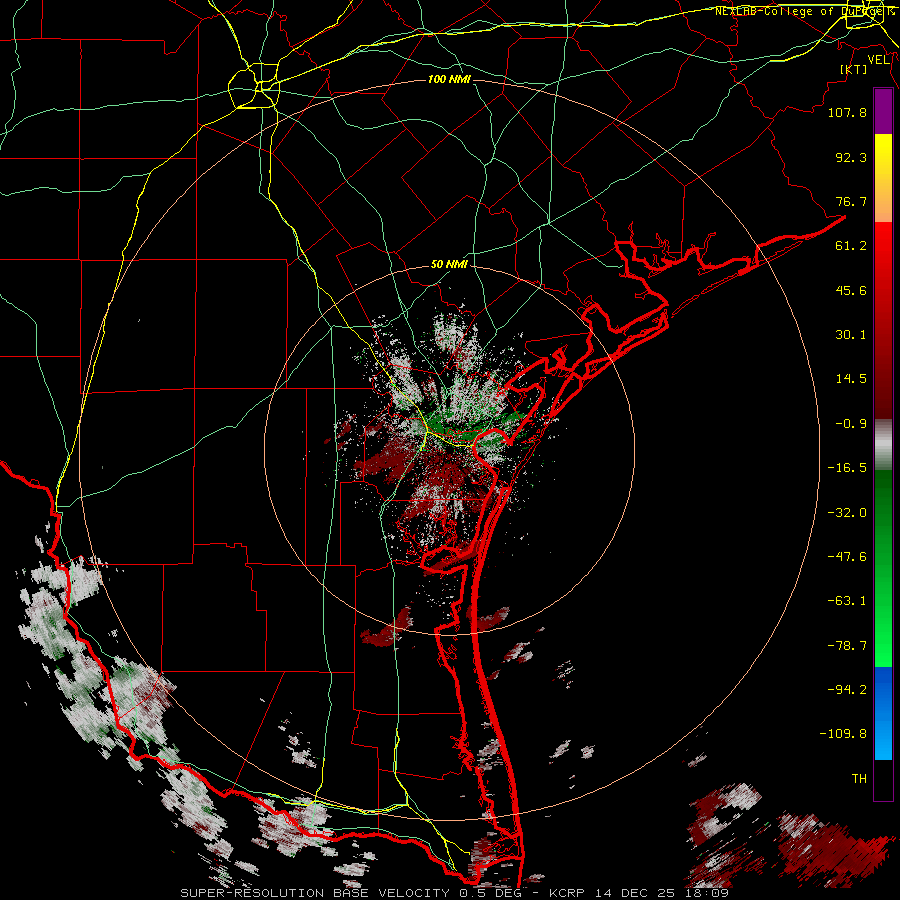This screenshot has height=900, width=900.
Task: Click the -94.2 value on velocity scale
Action: pos(847,690)
